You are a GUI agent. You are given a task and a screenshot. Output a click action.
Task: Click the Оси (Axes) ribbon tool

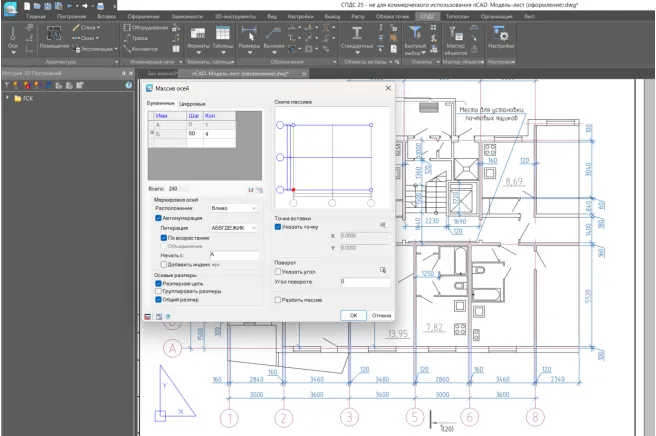(x=13, y=36)
